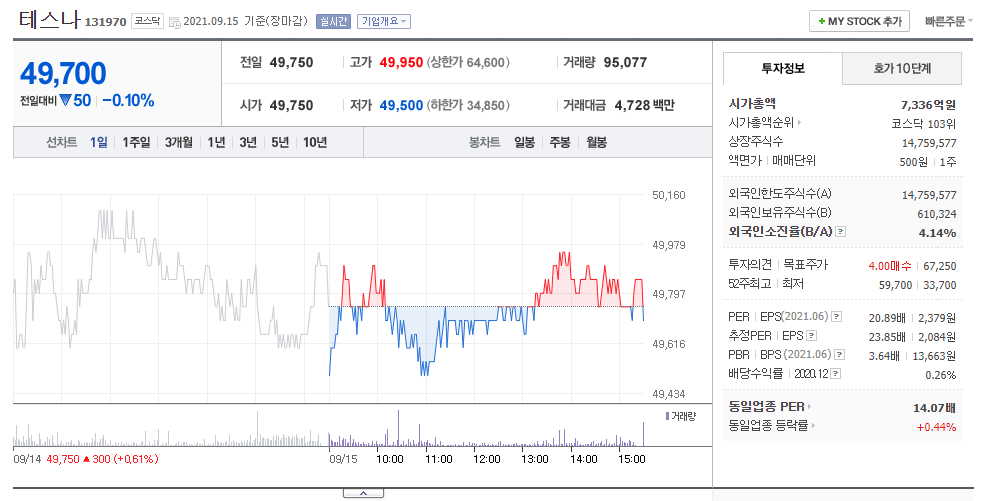The height and width of the screenshot is (501, 993).
Task: Click the arrow beside 동일업종 등락률
Action: (813, 426)
